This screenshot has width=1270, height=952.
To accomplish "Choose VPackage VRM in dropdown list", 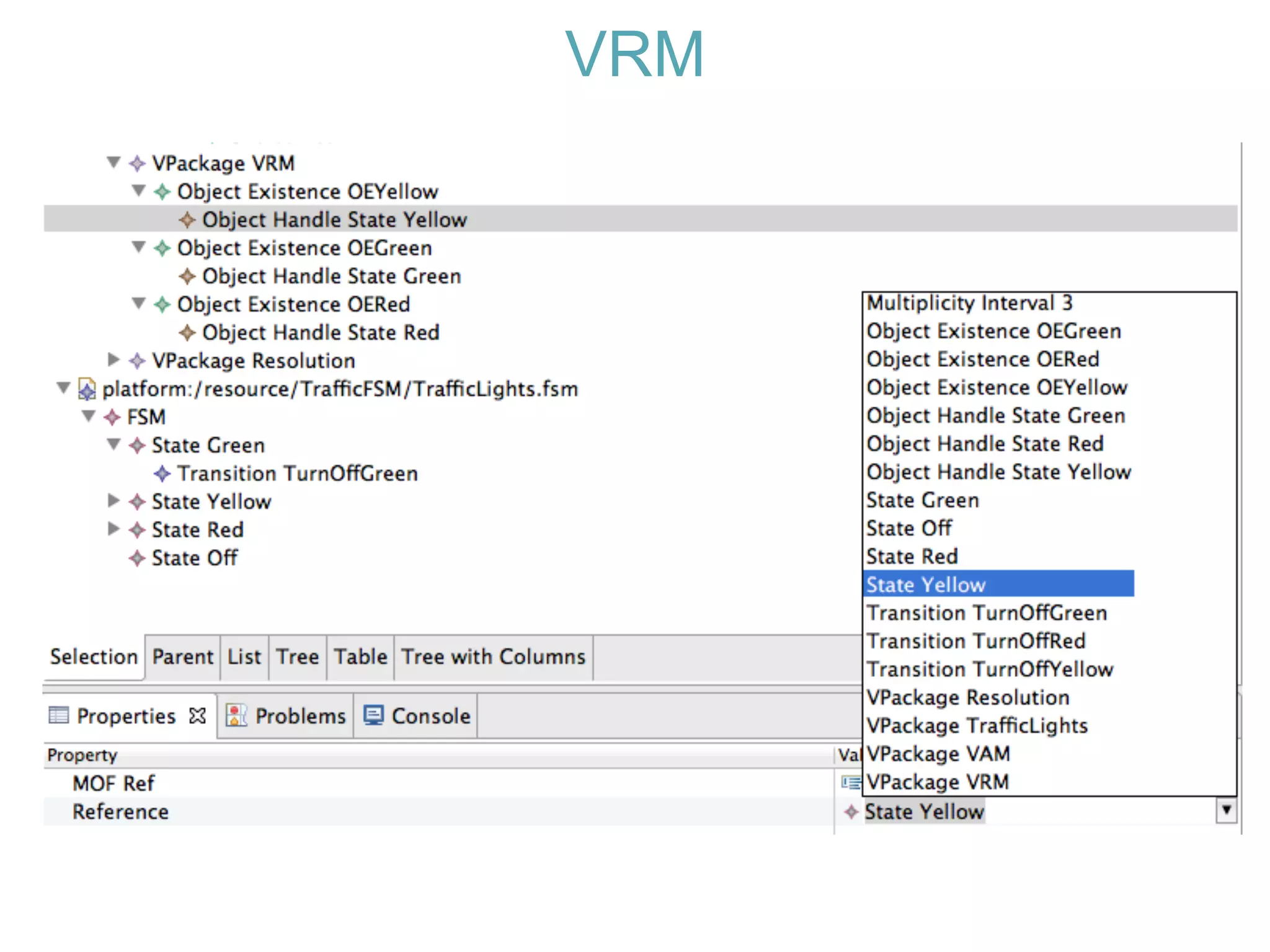I will [937, 783].
